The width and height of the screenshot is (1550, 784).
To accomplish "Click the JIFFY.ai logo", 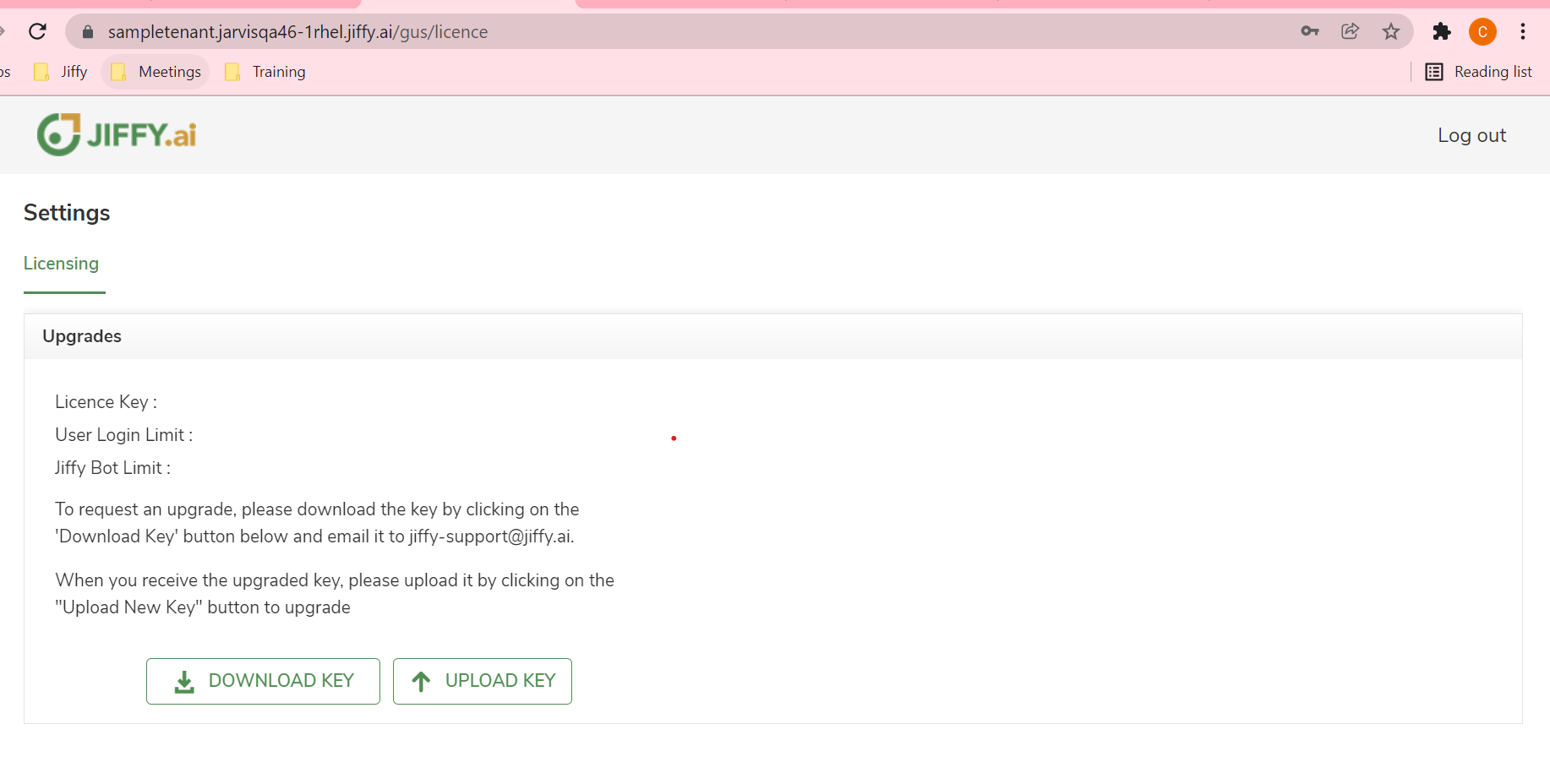I will click(117, 134).
